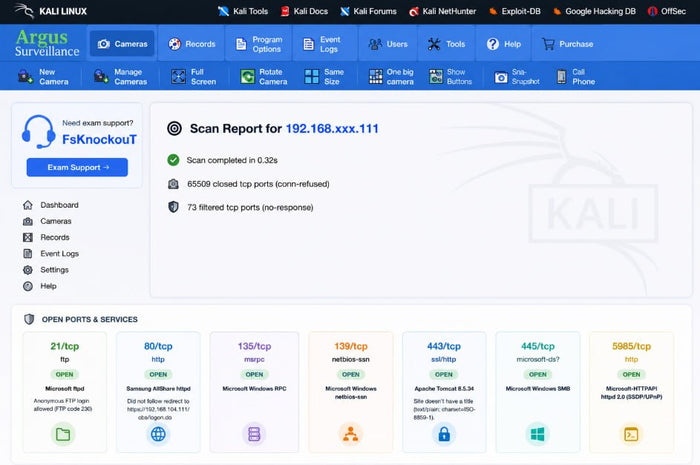Click the padlock icon on the 443/tcp card
Image resolution: width=700 pixels, height=465 pixels.
coord(444,434)
